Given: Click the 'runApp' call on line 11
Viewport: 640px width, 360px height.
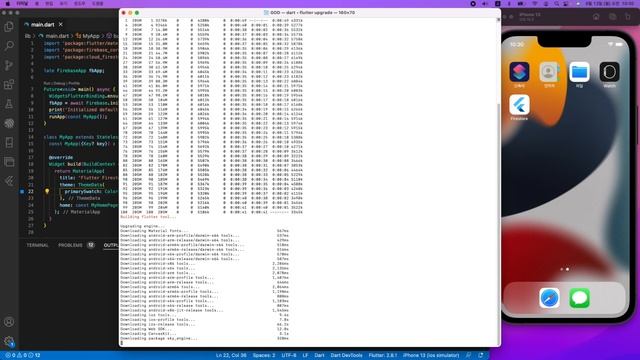Looking at the screenshot, I should [x=57, y=117].
